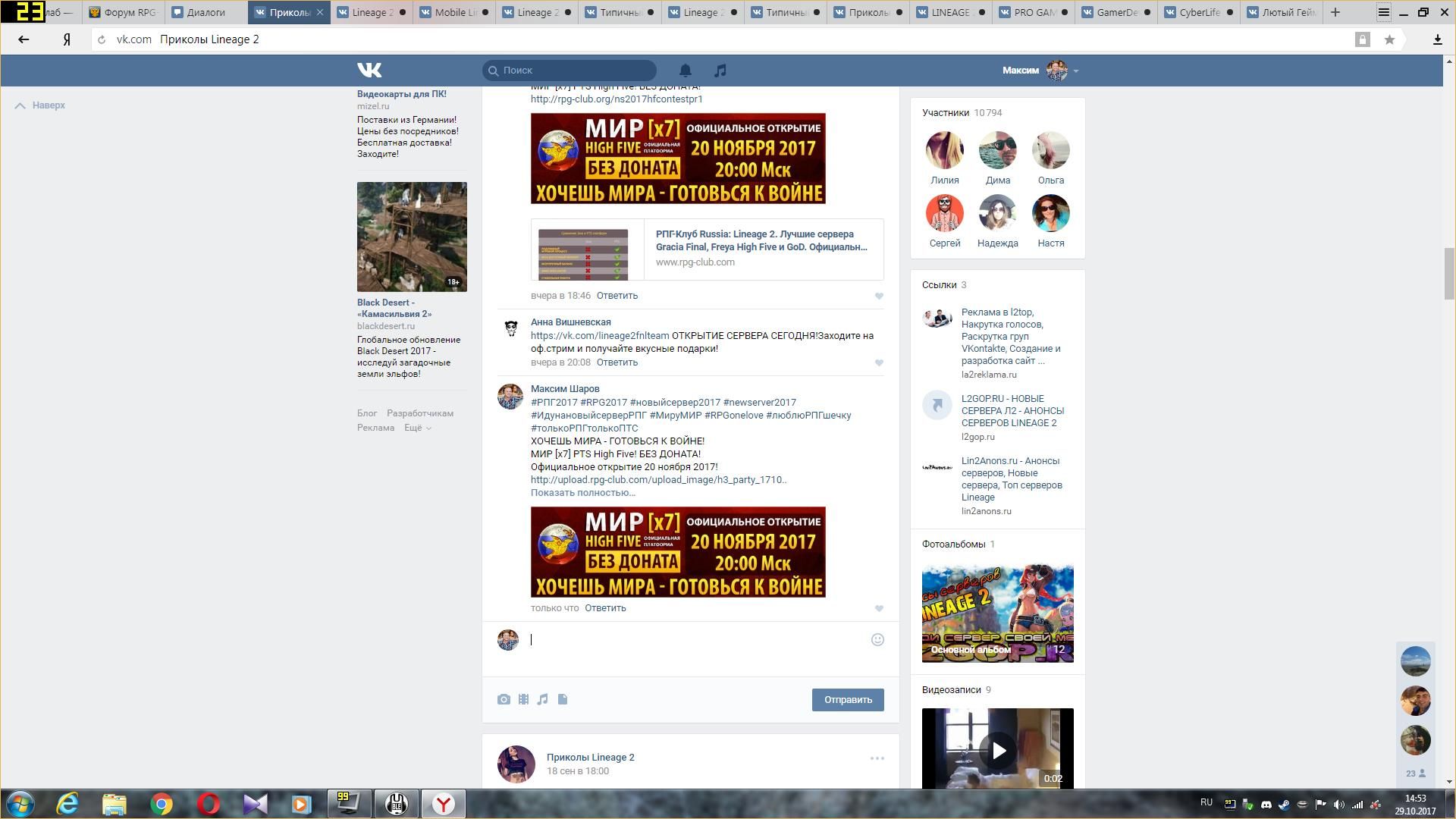The image size is (1456, 819).
Task: Switch to the Диалоги browser tab
Action: tap(206, 12)
